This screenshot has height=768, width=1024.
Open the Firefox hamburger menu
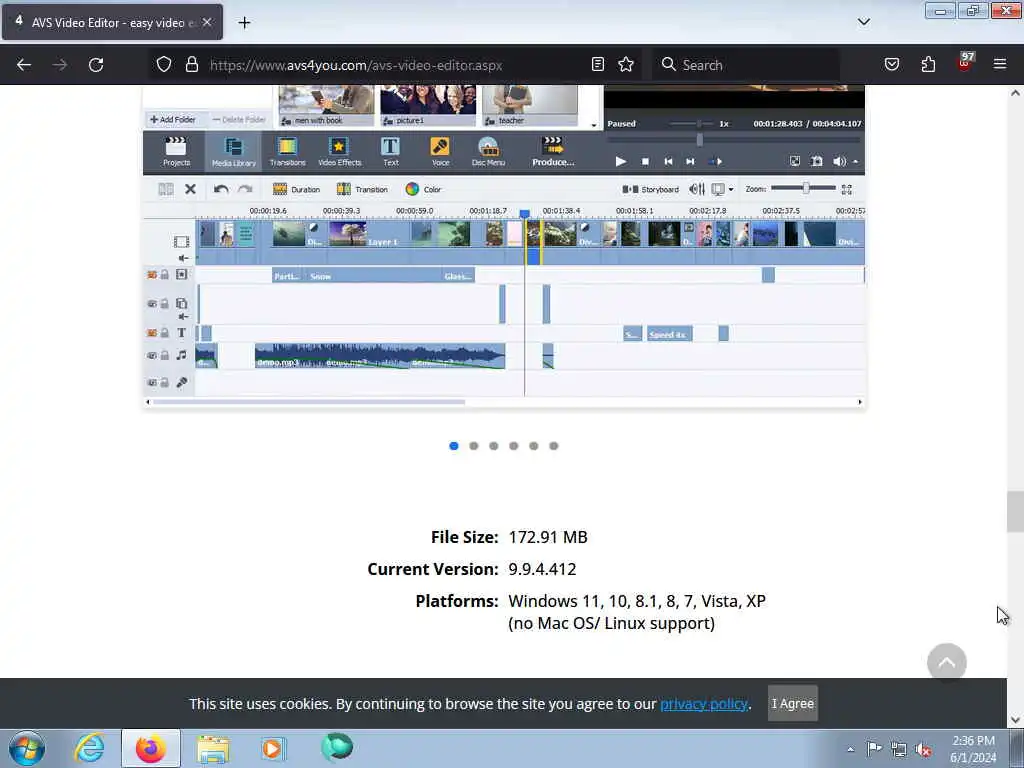pos(1000,64)
